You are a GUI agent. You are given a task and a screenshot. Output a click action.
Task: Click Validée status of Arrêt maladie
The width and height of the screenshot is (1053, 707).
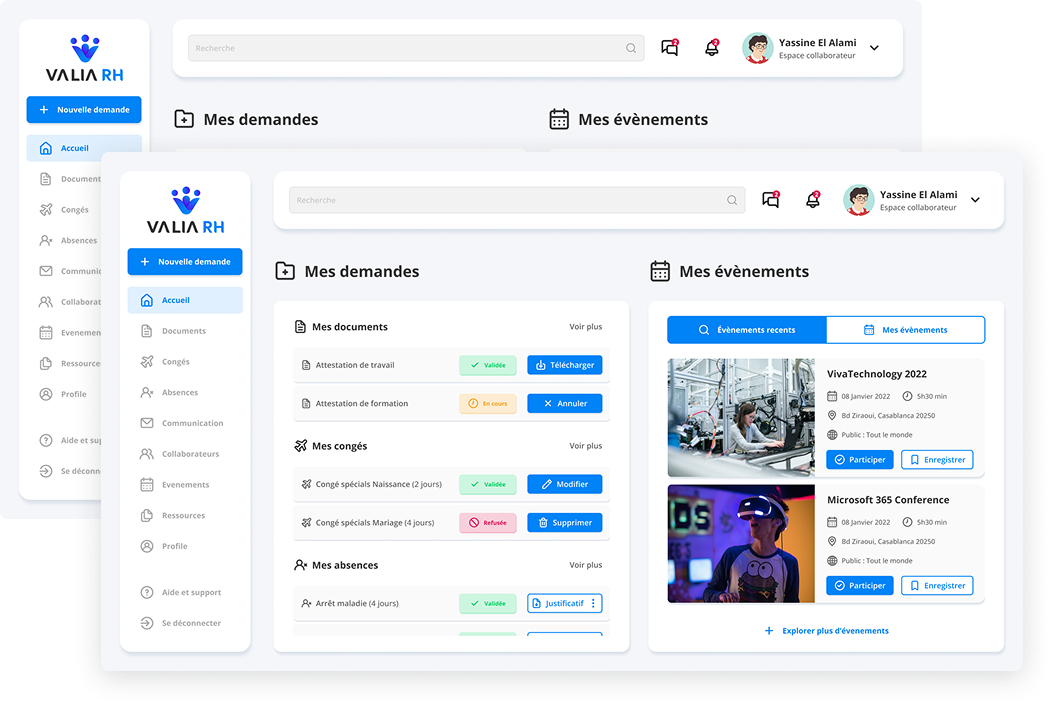tap(488, 603)
